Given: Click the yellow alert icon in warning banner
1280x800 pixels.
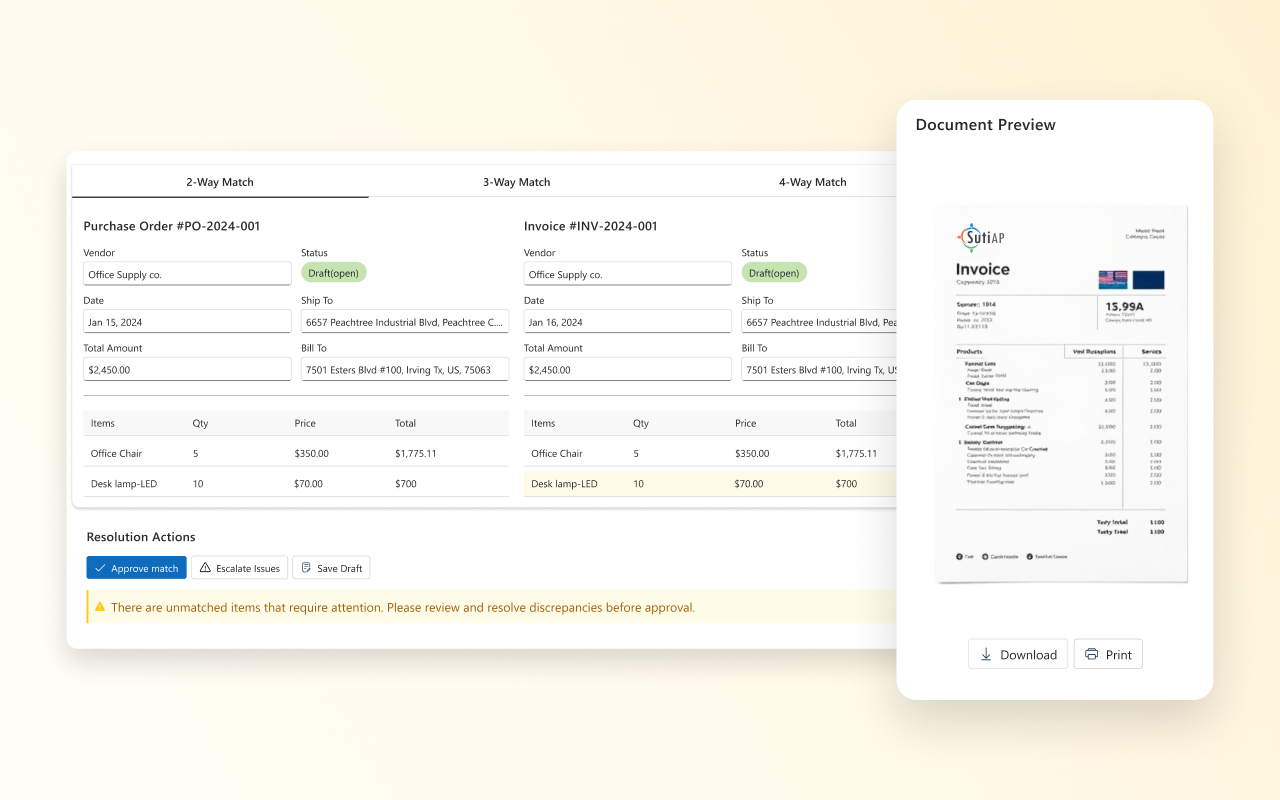Looking at the screenshot, I should 99,607.
